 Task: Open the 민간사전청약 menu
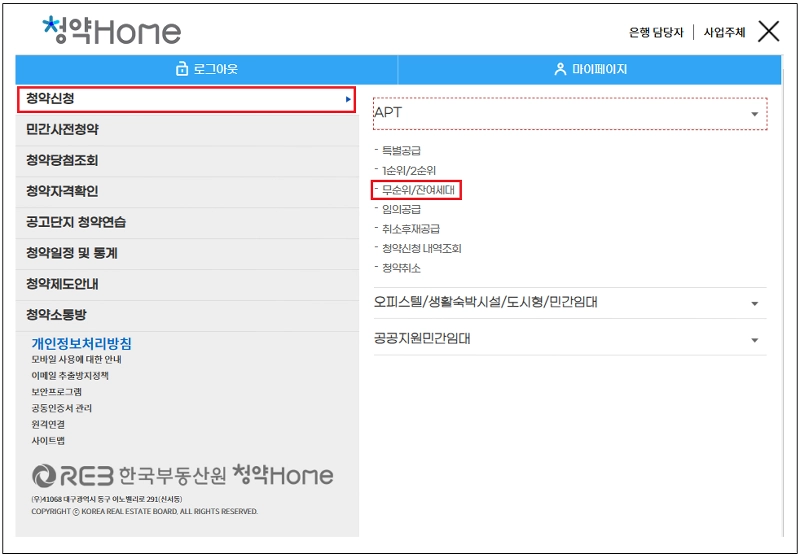tap(187, 130)
